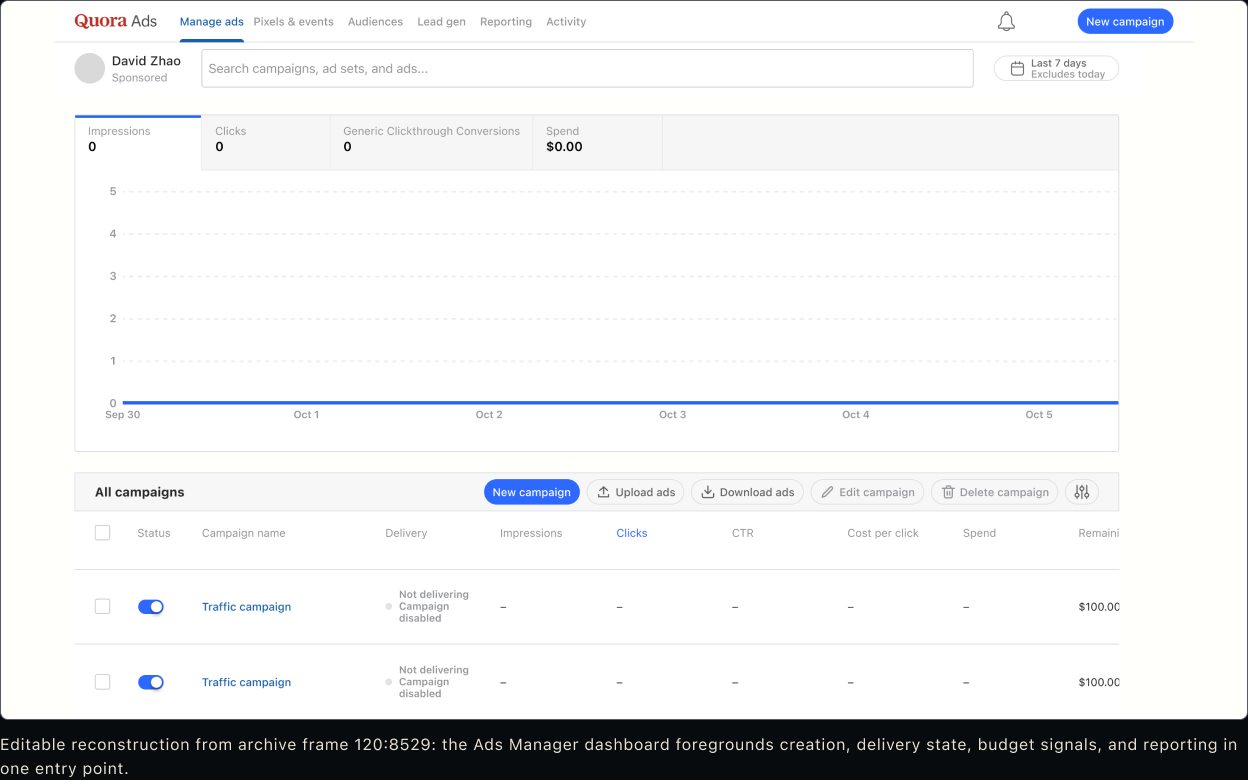Viewport: 1248px width, 780px height.
Task: Click the Download ads button
Action: 747,492
